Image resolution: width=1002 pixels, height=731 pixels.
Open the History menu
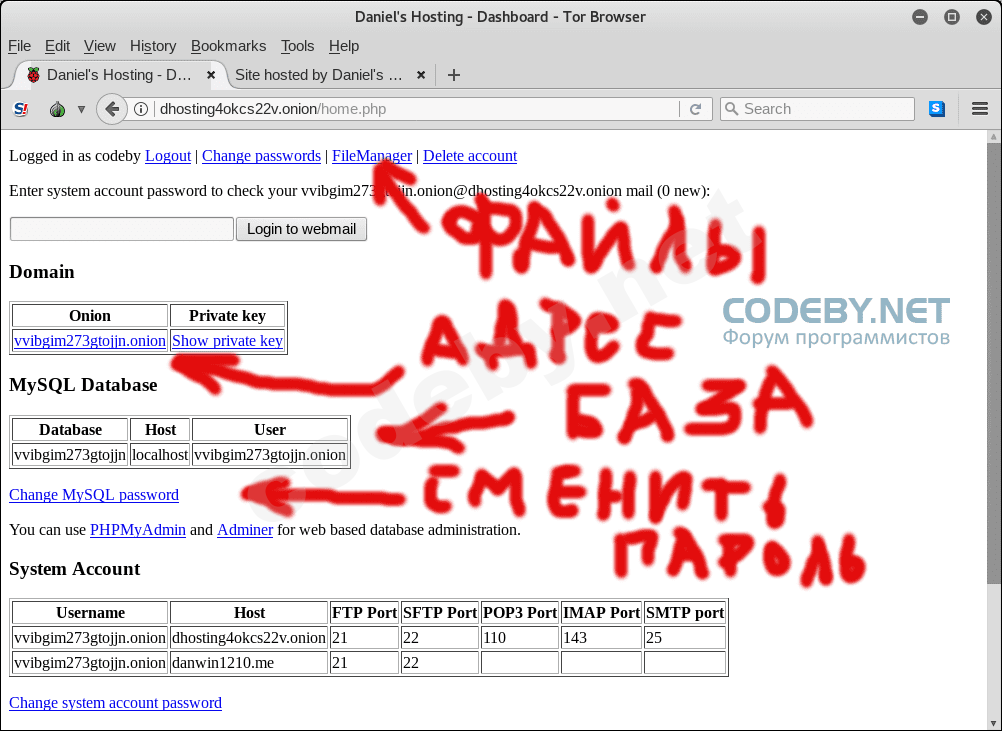coord(153,46)
